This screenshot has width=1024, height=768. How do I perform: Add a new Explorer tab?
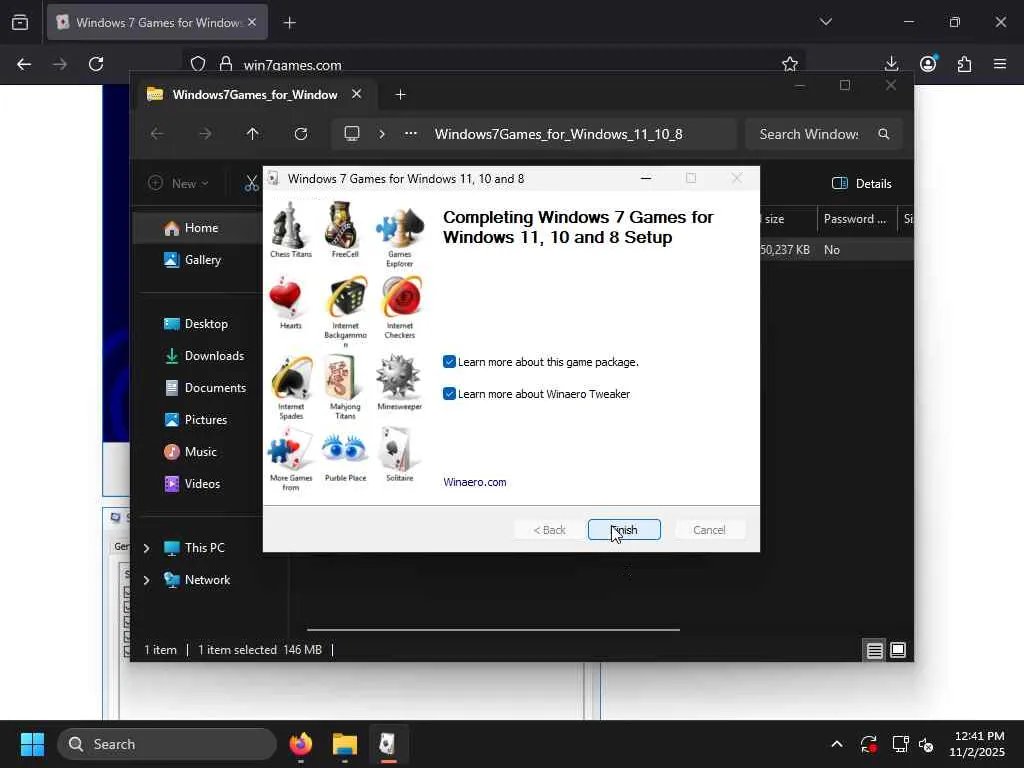point(400,95)
